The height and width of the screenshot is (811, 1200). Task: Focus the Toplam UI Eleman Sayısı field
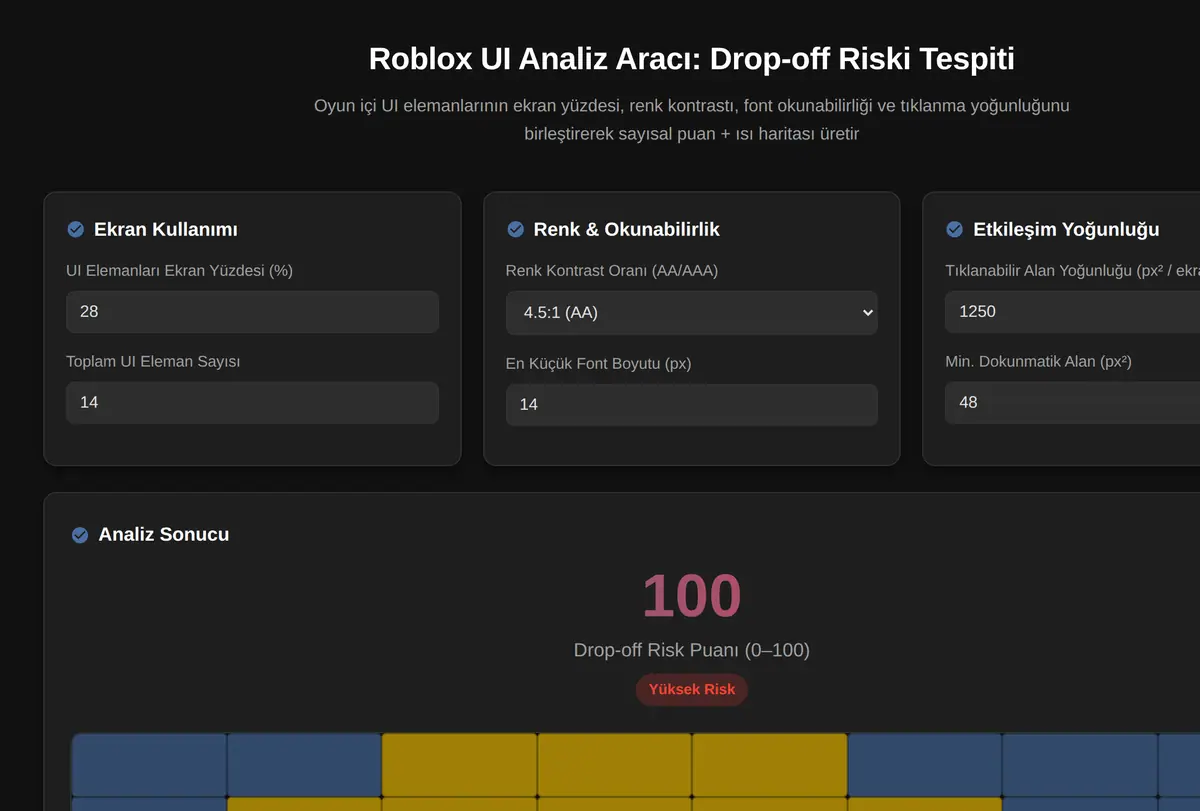[x=252, y=403]
